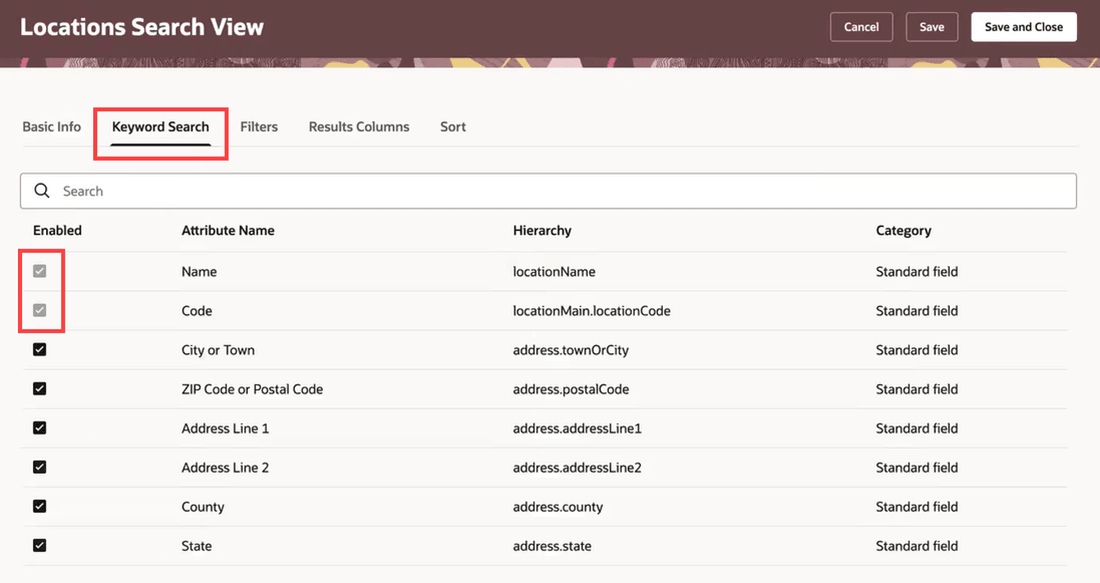The image size is (1100, 583).
Task: Toggle the Code enabled checkbox
Action: [40, 310]
